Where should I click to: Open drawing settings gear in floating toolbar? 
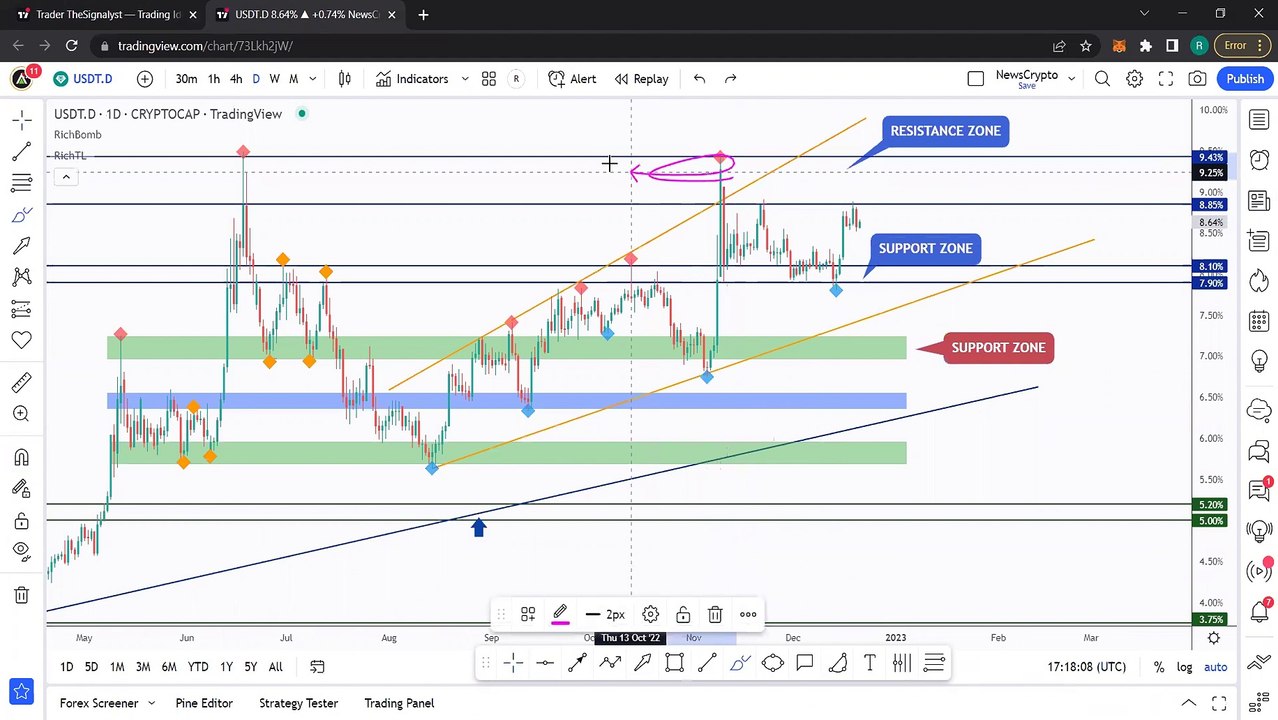[x=650, y=614]
